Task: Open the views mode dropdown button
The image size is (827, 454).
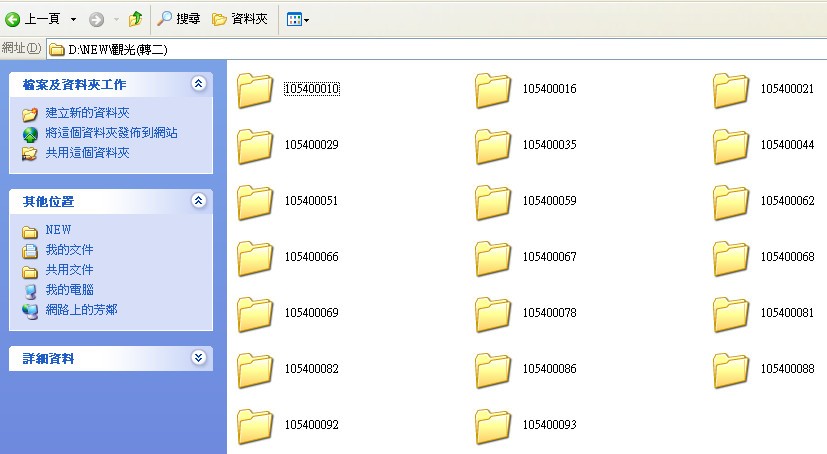Action: [x=297, y=20]
